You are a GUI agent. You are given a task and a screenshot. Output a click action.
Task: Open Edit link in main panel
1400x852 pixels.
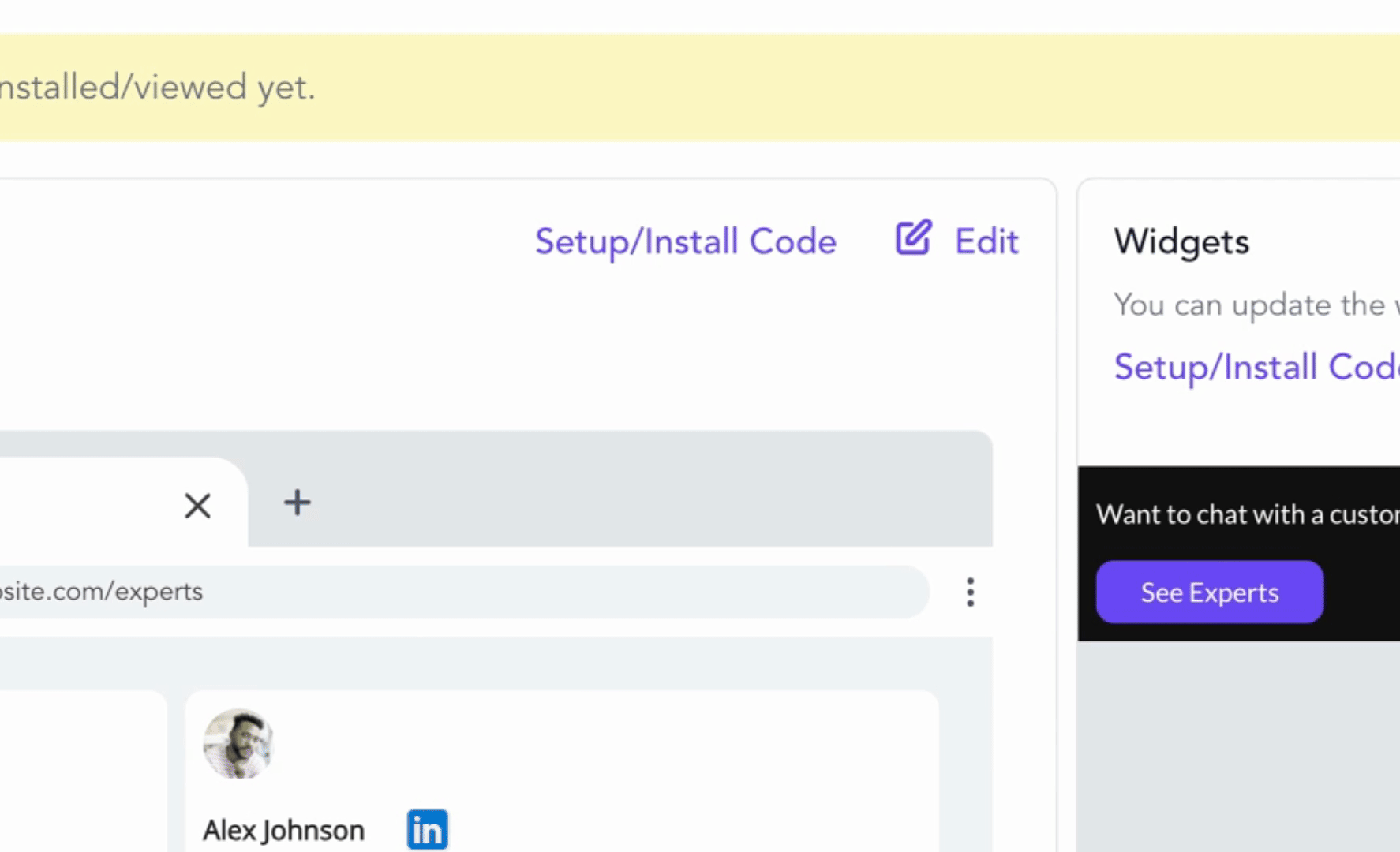pos(986,241)
